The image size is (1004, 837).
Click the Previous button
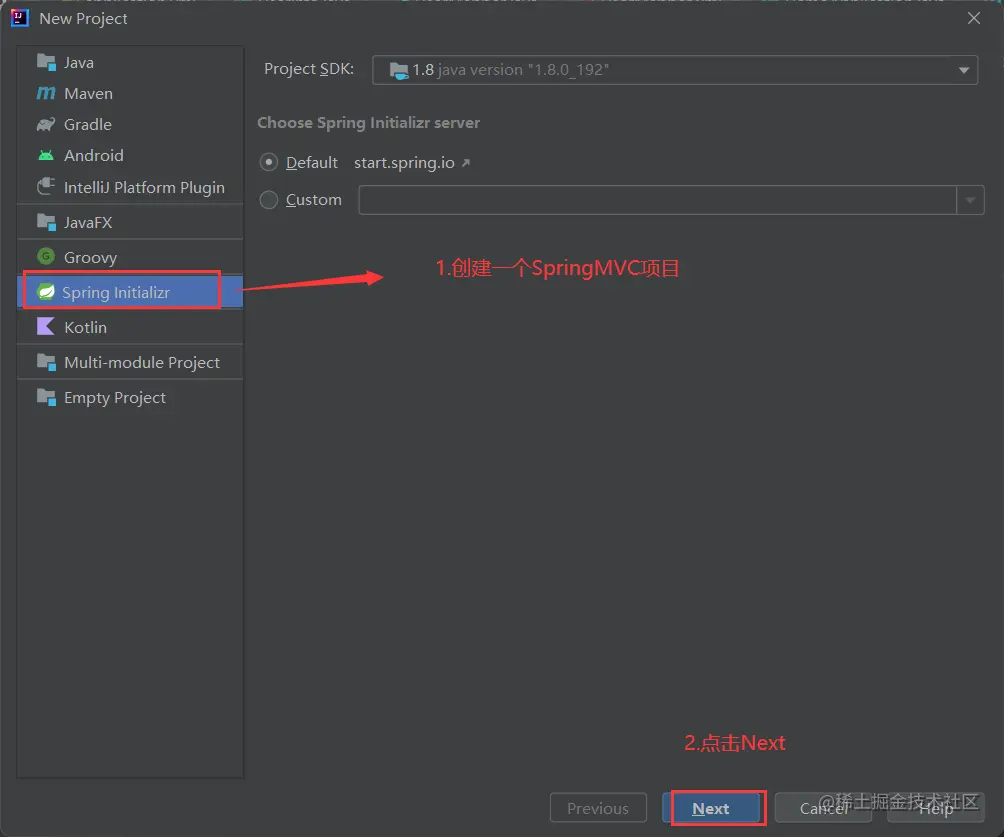pos(598,808)
